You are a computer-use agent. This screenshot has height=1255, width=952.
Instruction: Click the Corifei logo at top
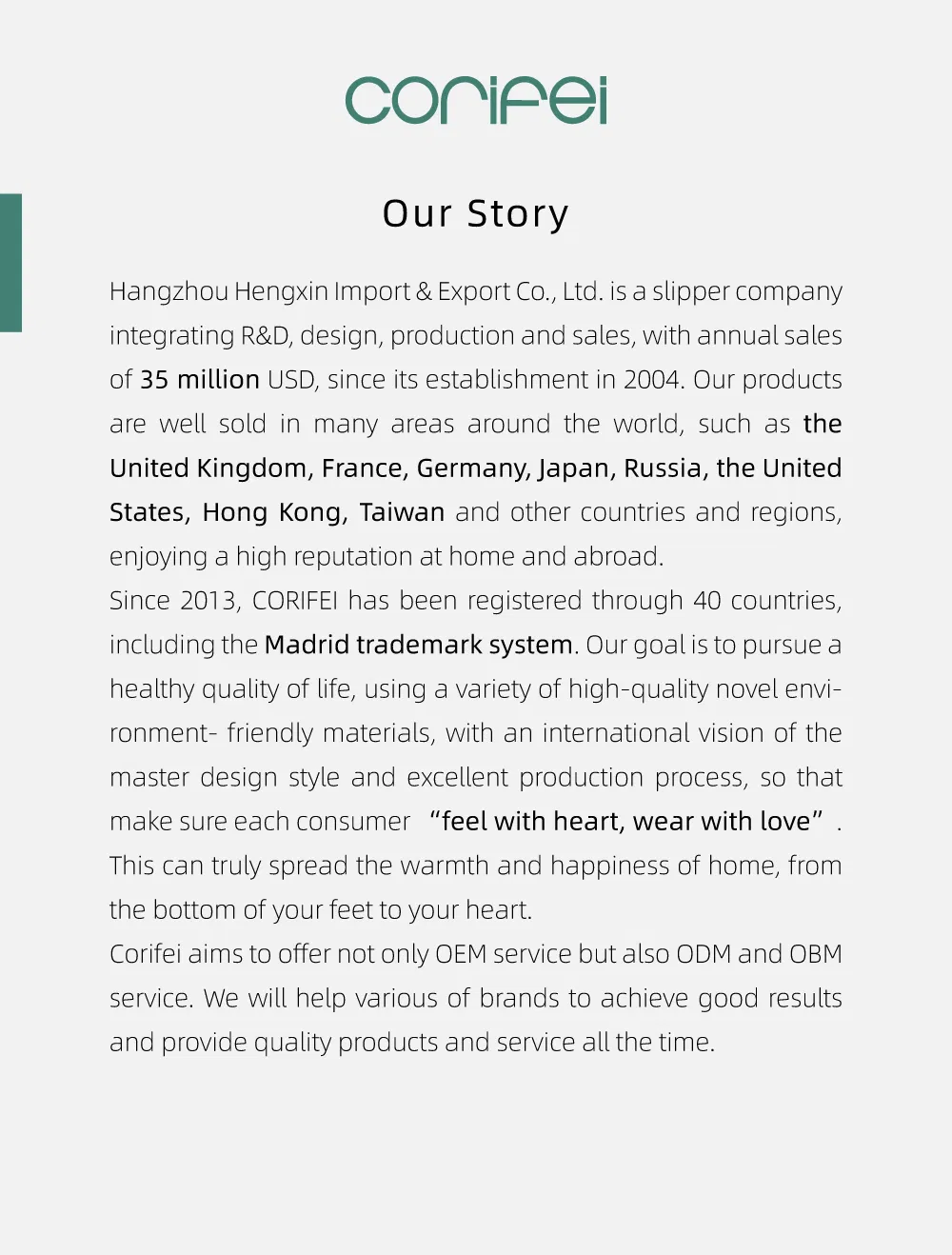[476, 101]
